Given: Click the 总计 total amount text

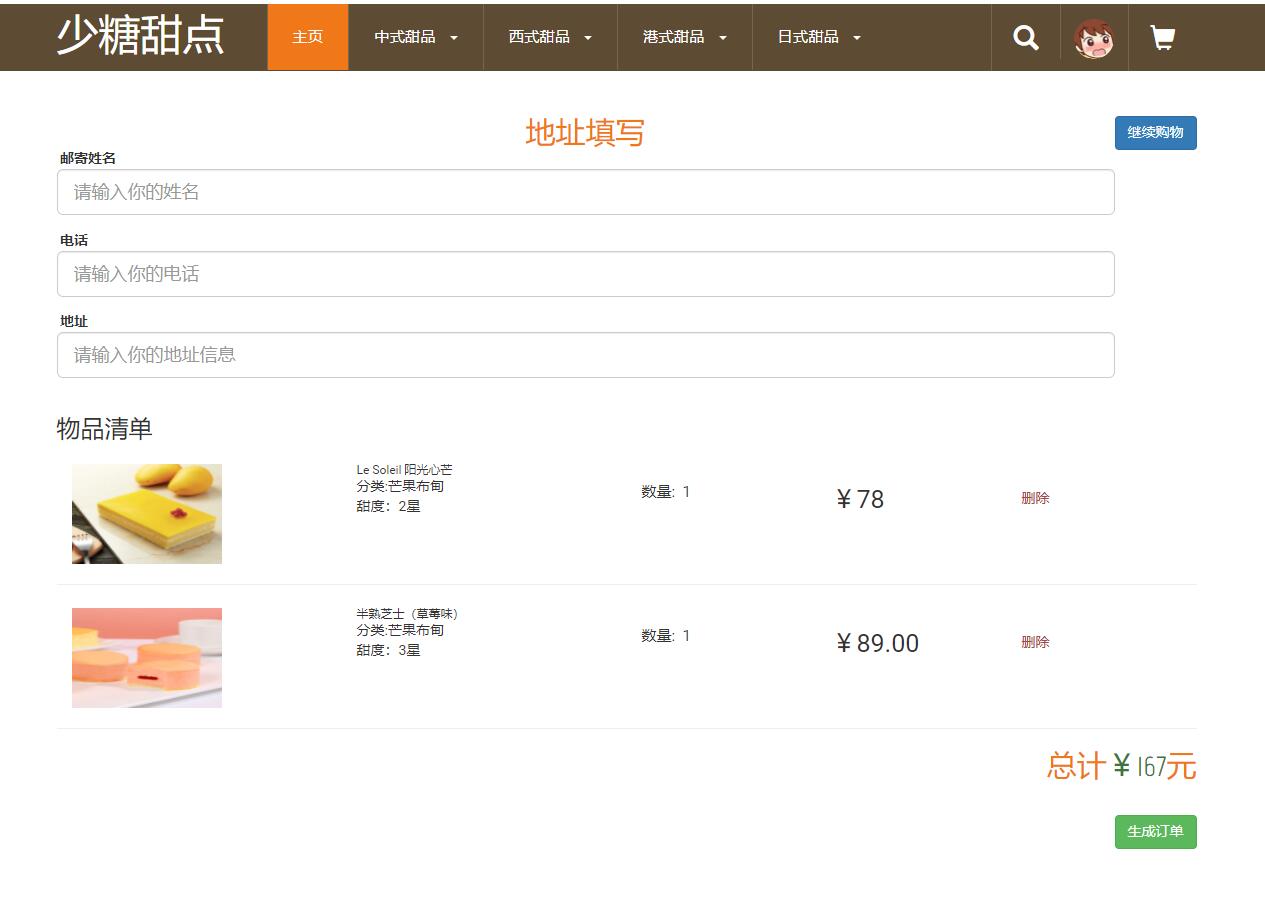Looking at the screenshot, I should [x=1120, y=766].
